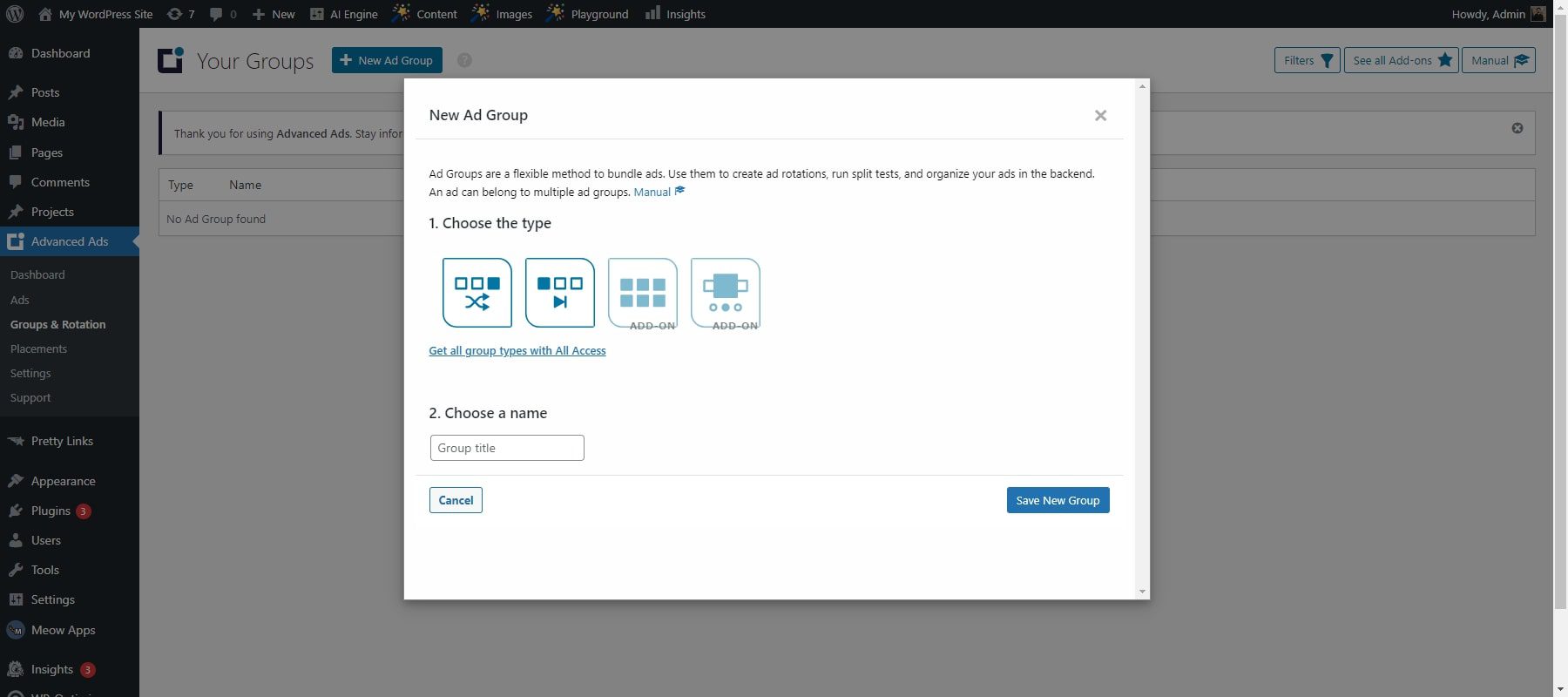Open Get all group types with All Access link
Screen dimensions: 1568x697
pyautogui.click(x=517, y=350)
